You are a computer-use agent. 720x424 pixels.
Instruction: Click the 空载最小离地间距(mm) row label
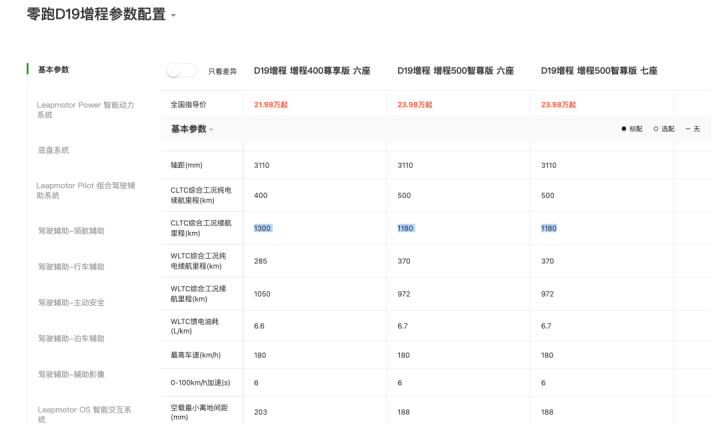pos(199,412)
